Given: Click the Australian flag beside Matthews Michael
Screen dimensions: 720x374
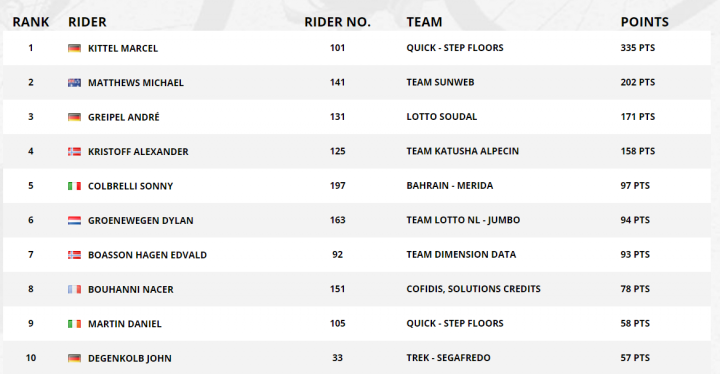Looking at the screenshot, I should click(x=74, y=83).
